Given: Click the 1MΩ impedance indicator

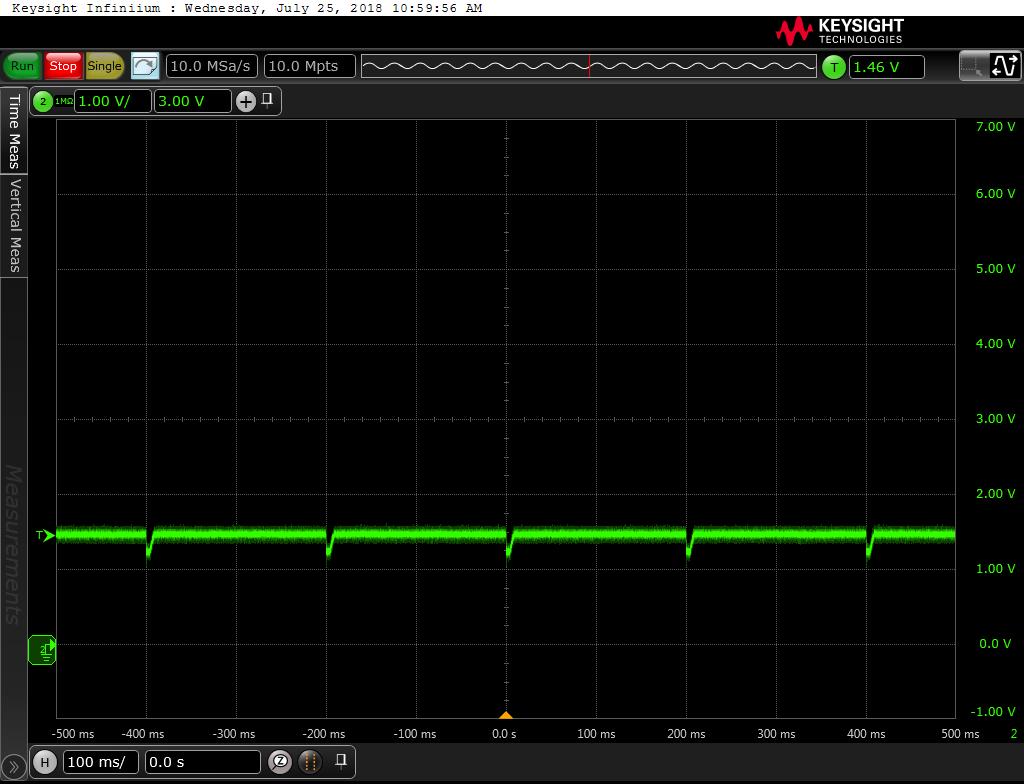Looking at the screenshot, I should (x=63, y=101).
